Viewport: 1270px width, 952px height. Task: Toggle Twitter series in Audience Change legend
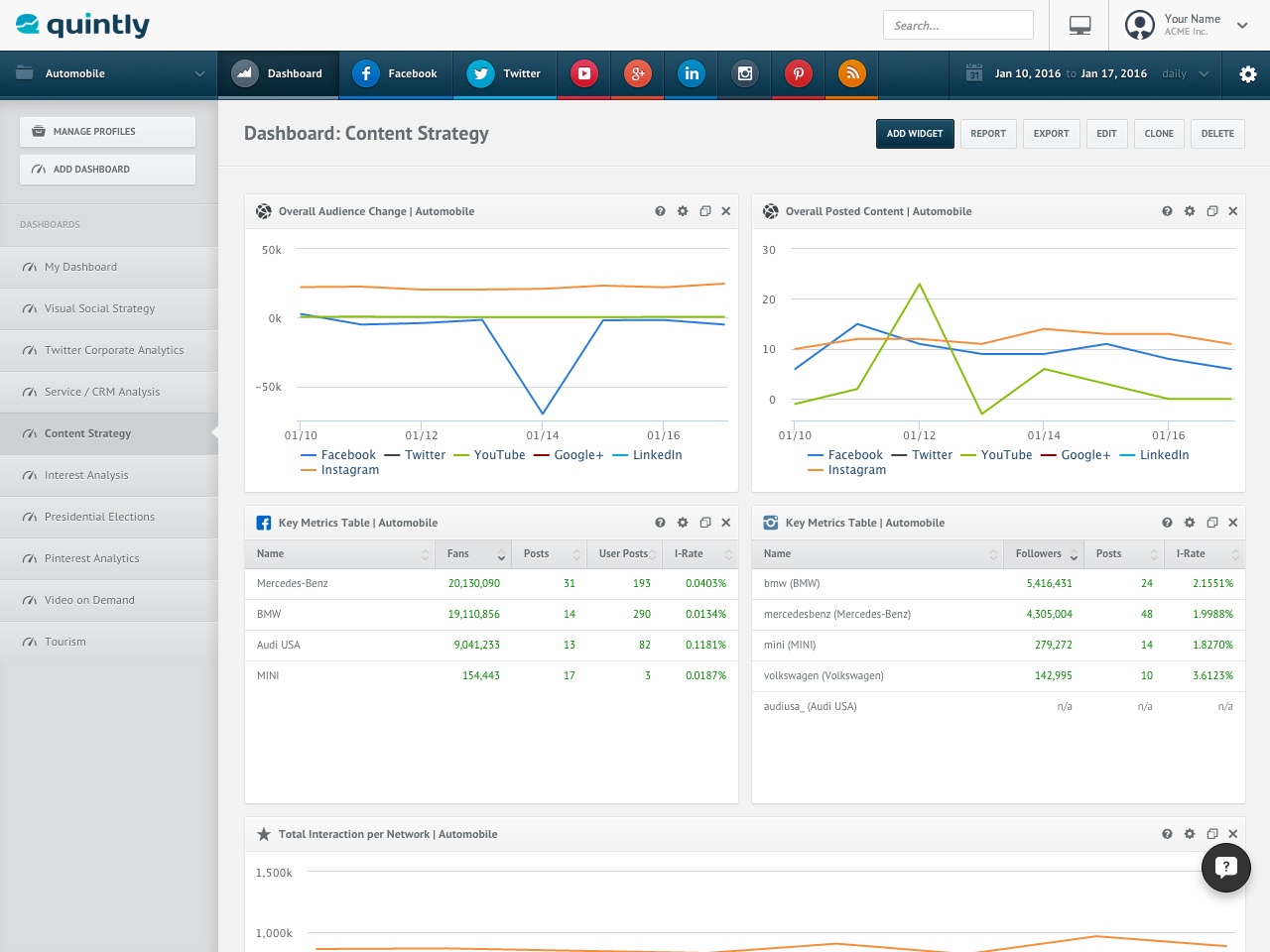point(415,455)
